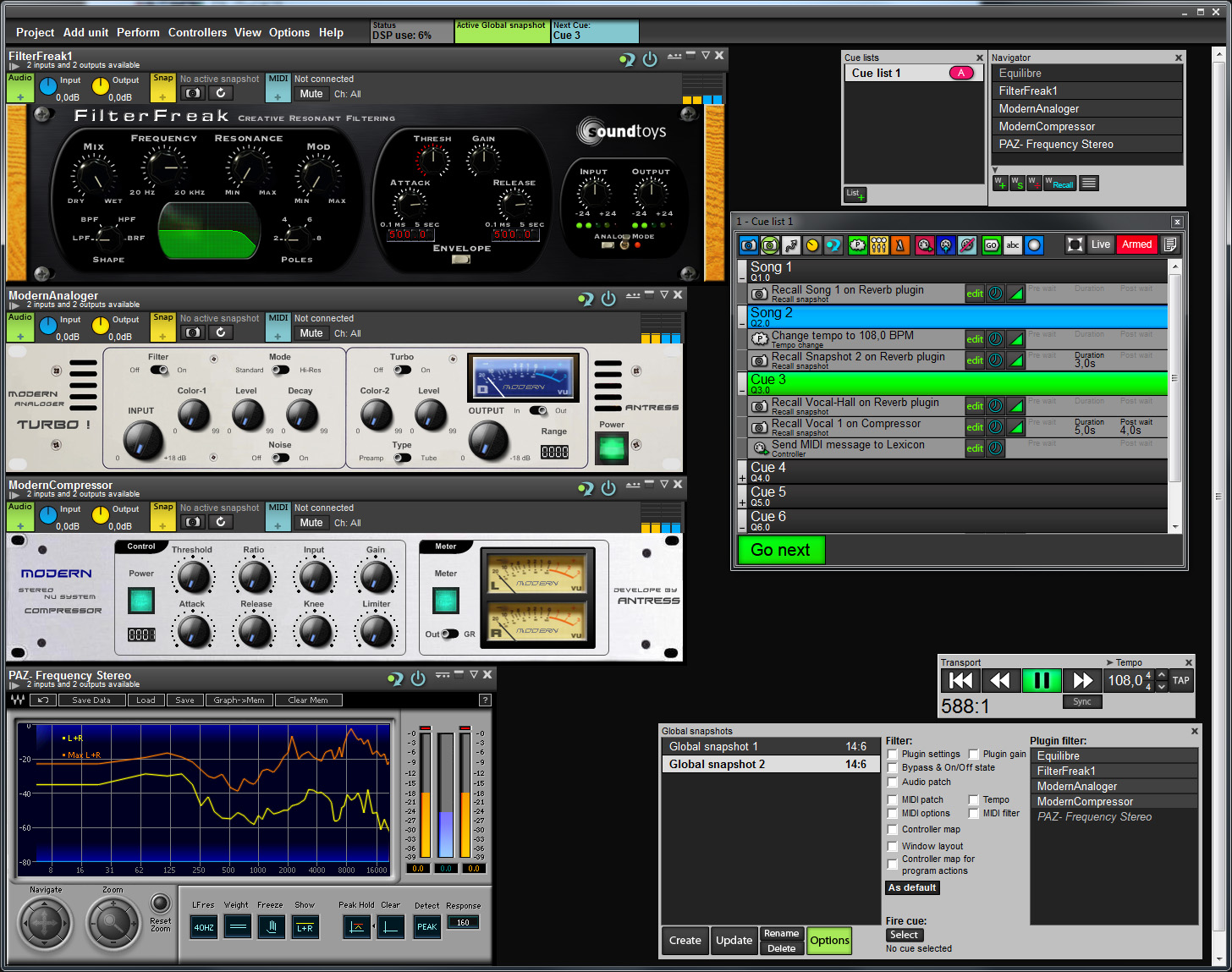Viewport: 1232px width, 972px height.
Task: Click the Go next button
Action: [780, 550]
